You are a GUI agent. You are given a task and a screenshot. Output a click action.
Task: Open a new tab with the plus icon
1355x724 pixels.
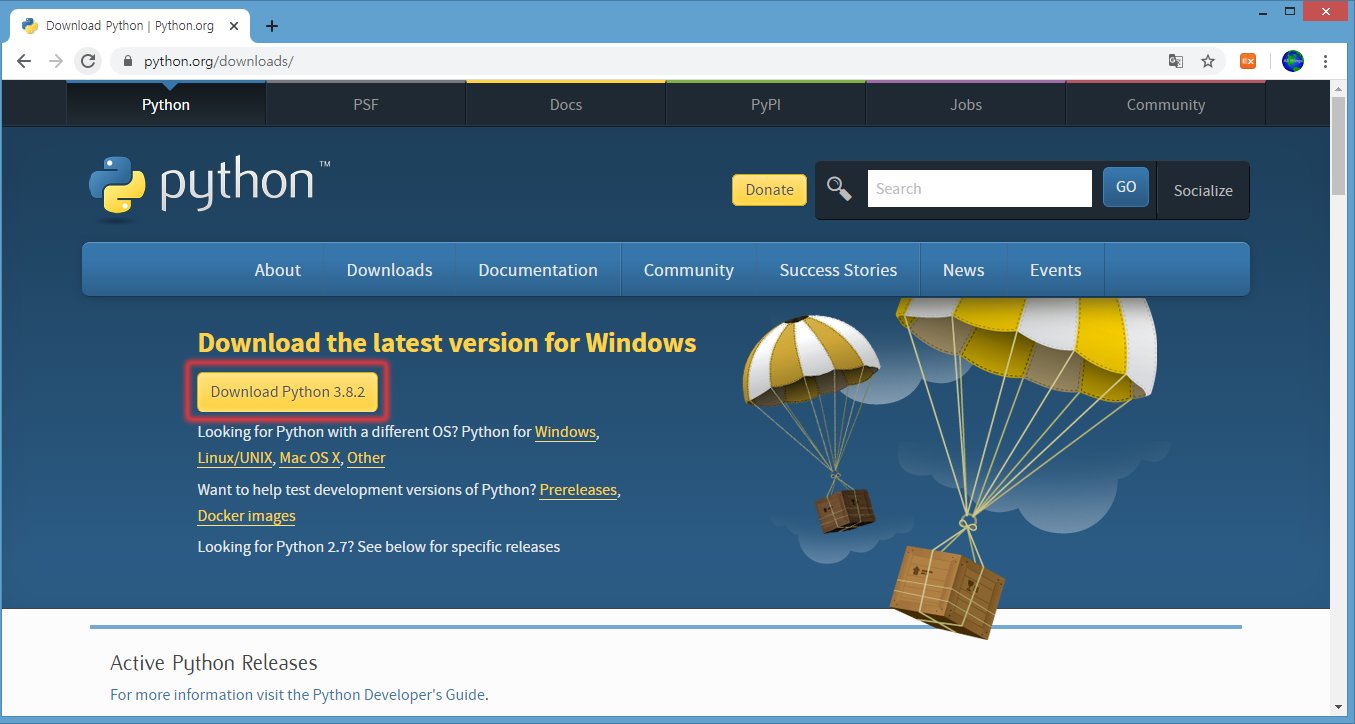click(x=271, y=26)
